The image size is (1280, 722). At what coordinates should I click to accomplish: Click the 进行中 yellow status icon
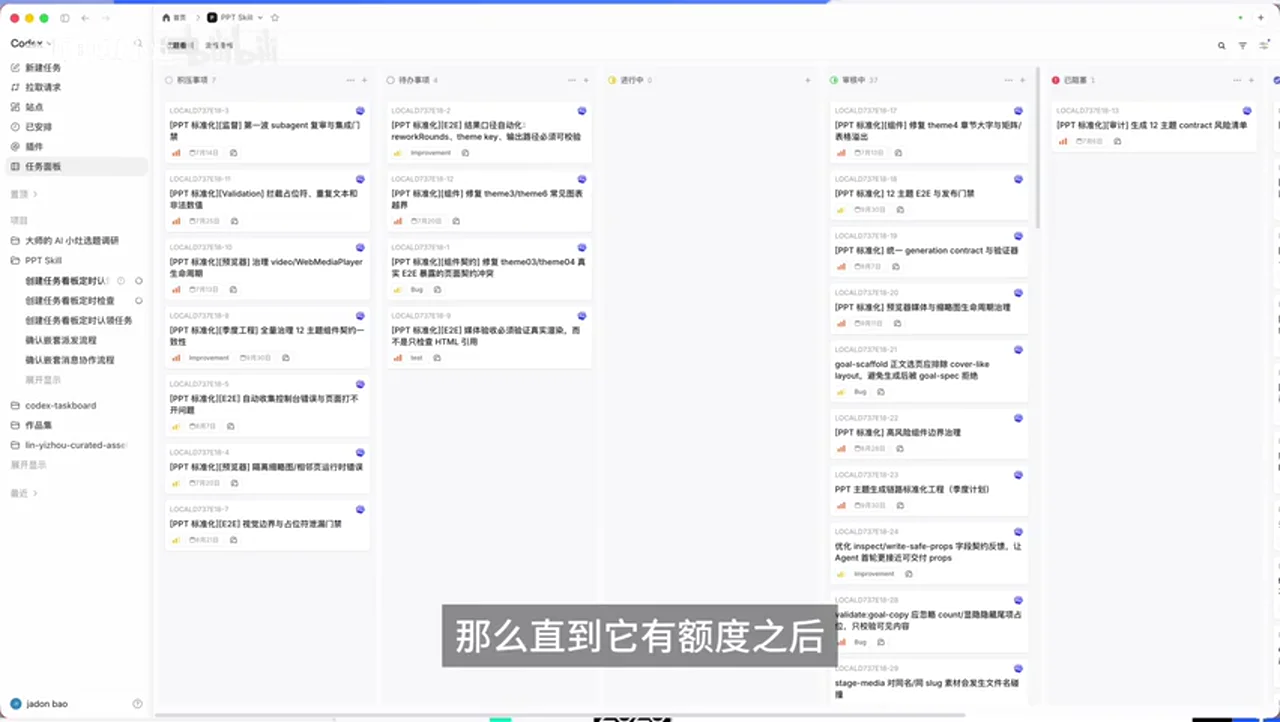(612, 80)
